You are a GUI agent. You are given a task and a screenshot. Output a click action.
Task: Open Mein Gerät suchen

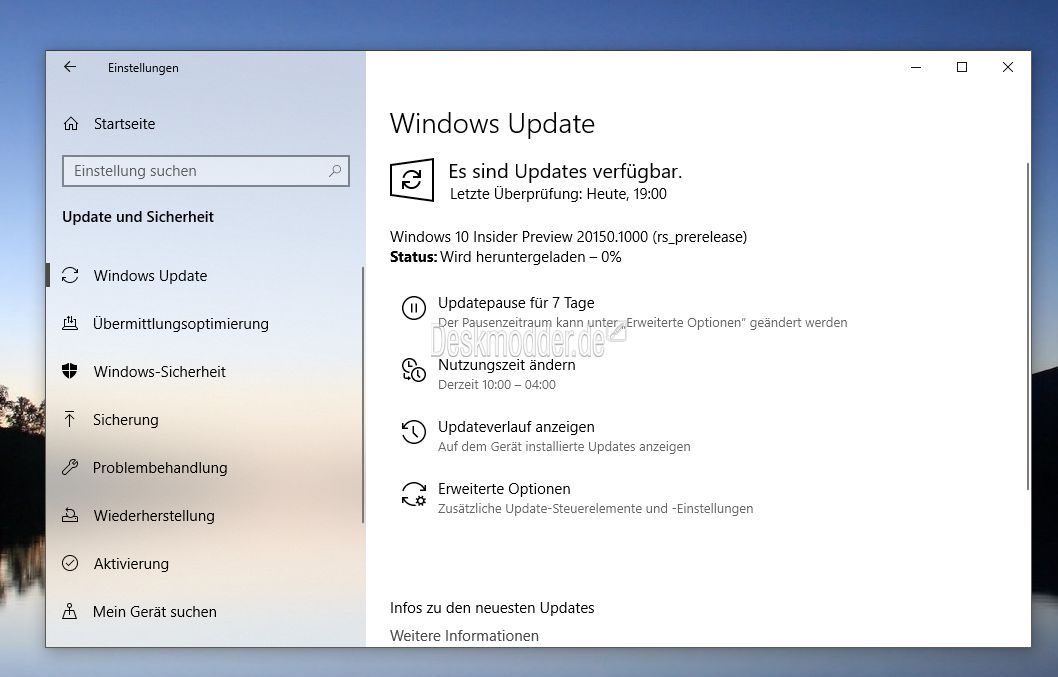(x=155, y=611)
